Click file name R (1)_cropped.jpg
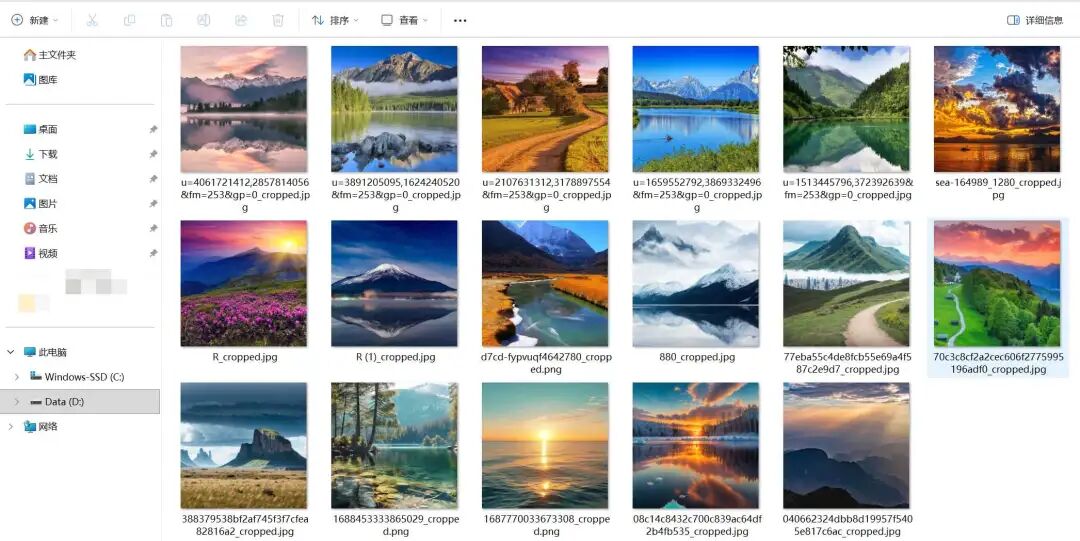The image size is (1080, 541). [x=395, y=357]
